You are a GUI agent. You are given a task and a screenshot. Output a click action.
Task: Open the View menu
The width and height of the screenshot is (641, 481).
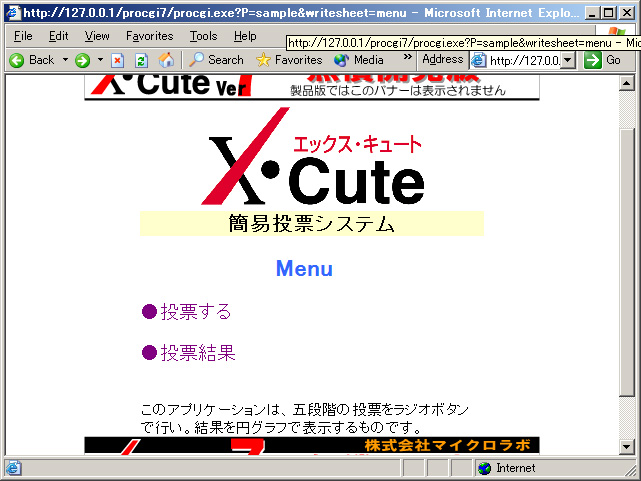[x=97, y=36]
